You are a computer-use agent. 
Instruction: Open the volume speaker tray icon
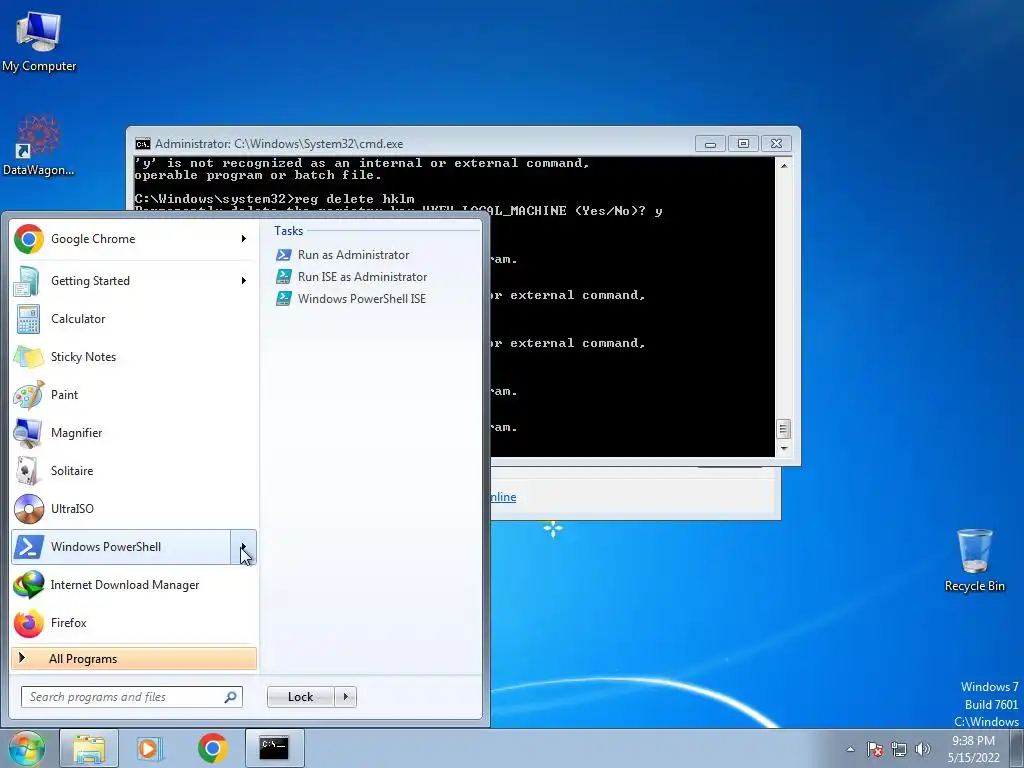(x=923, y=749)
